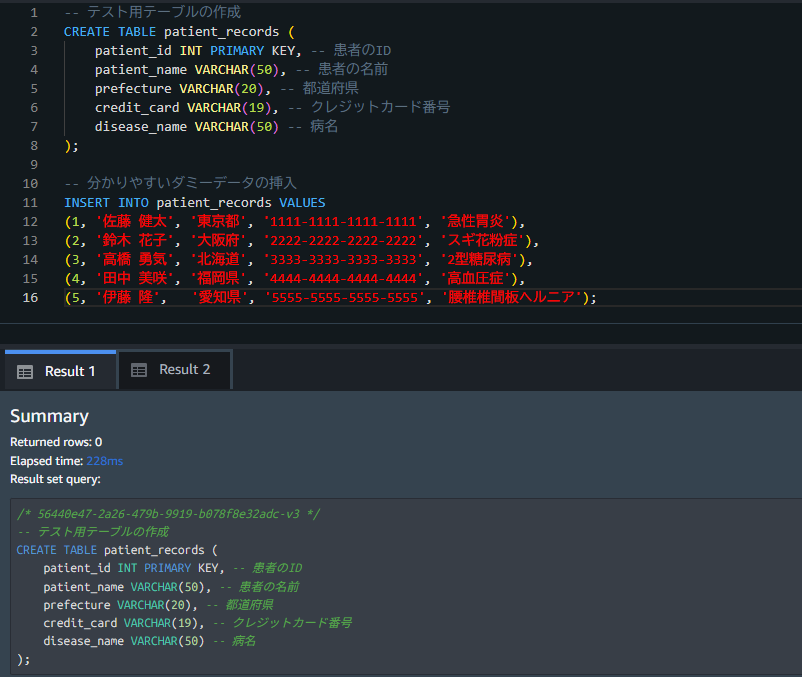Viewport: 802px width, 677px height.
Task: Place cursor on CREATE TABLE keyword in editor
Action: tap(109, 32)
